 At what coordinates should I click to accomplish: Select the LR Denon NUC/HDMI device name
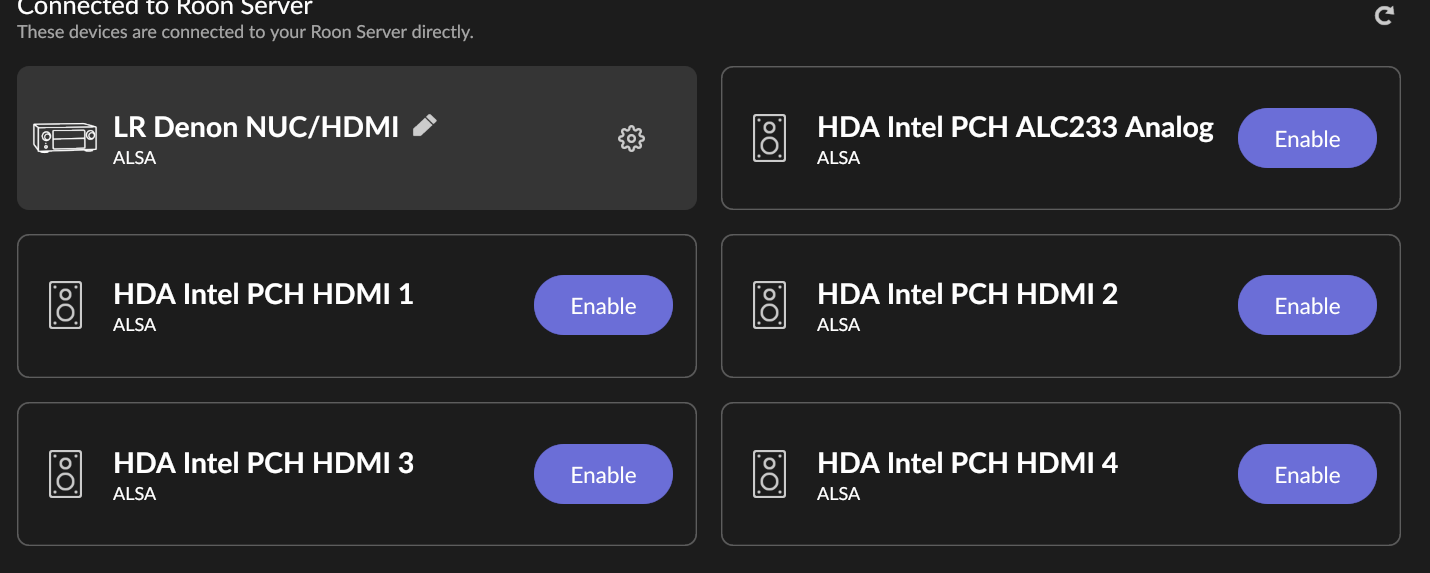tap(256, 127)
